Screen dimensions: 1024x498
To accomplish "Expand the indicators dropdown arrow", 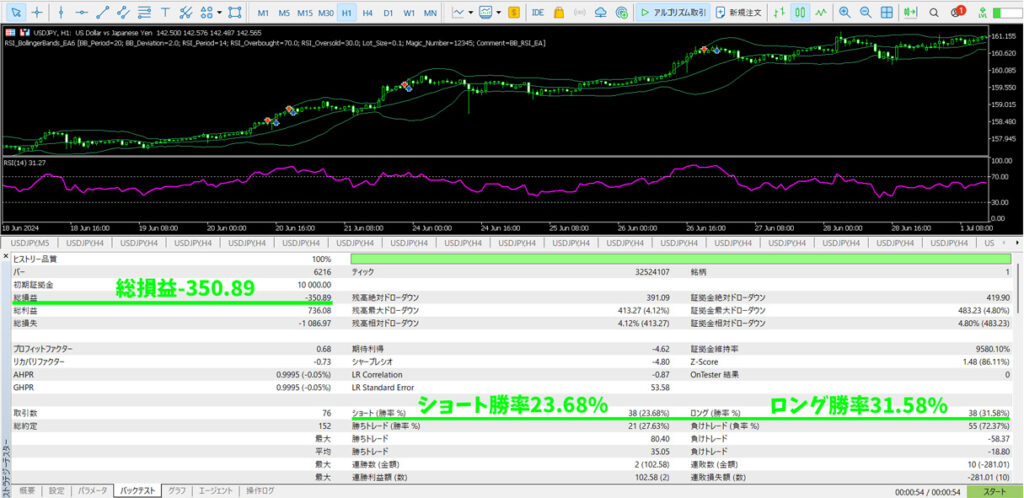I will click(498, 12).
